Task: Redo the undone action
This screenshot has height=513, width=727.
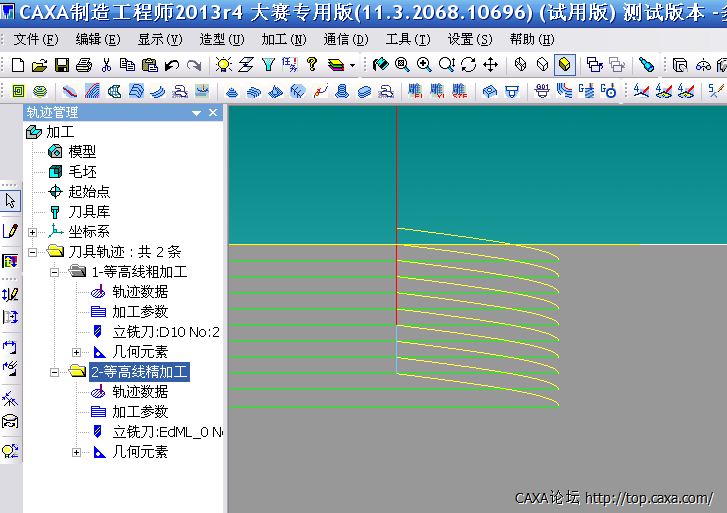Action: pyautogui.click(x=194, y=64)
